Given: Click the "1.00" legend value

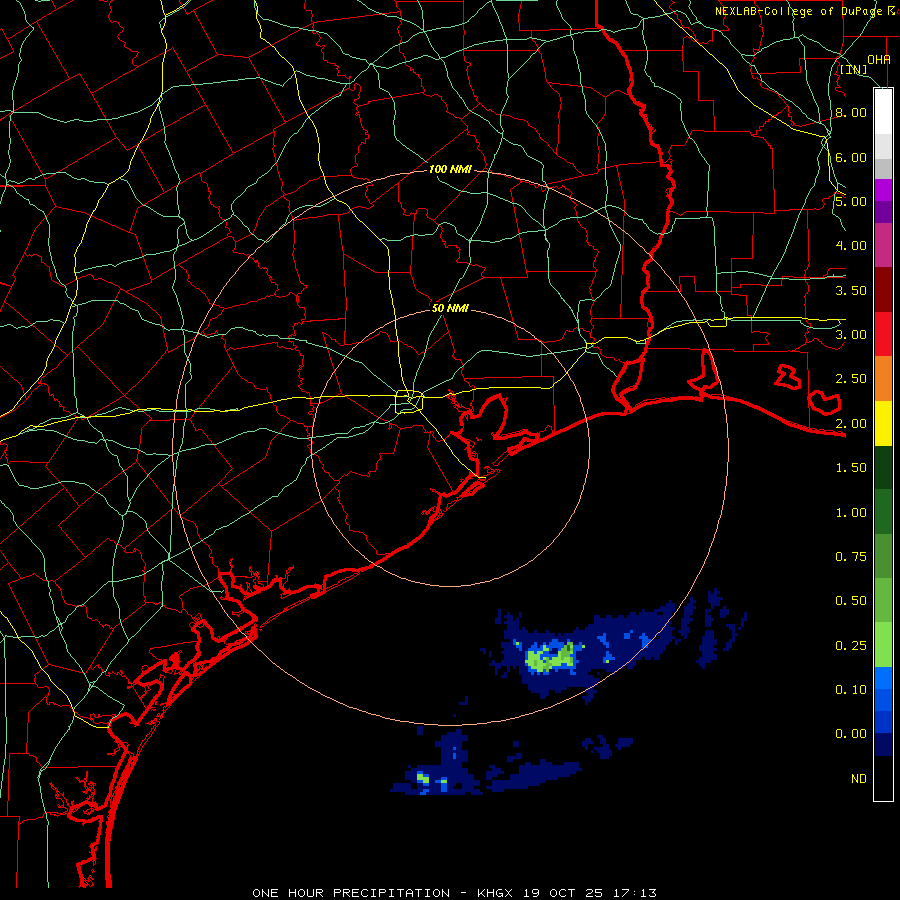Looking at the screenshot, I should [x=851, y=513].
